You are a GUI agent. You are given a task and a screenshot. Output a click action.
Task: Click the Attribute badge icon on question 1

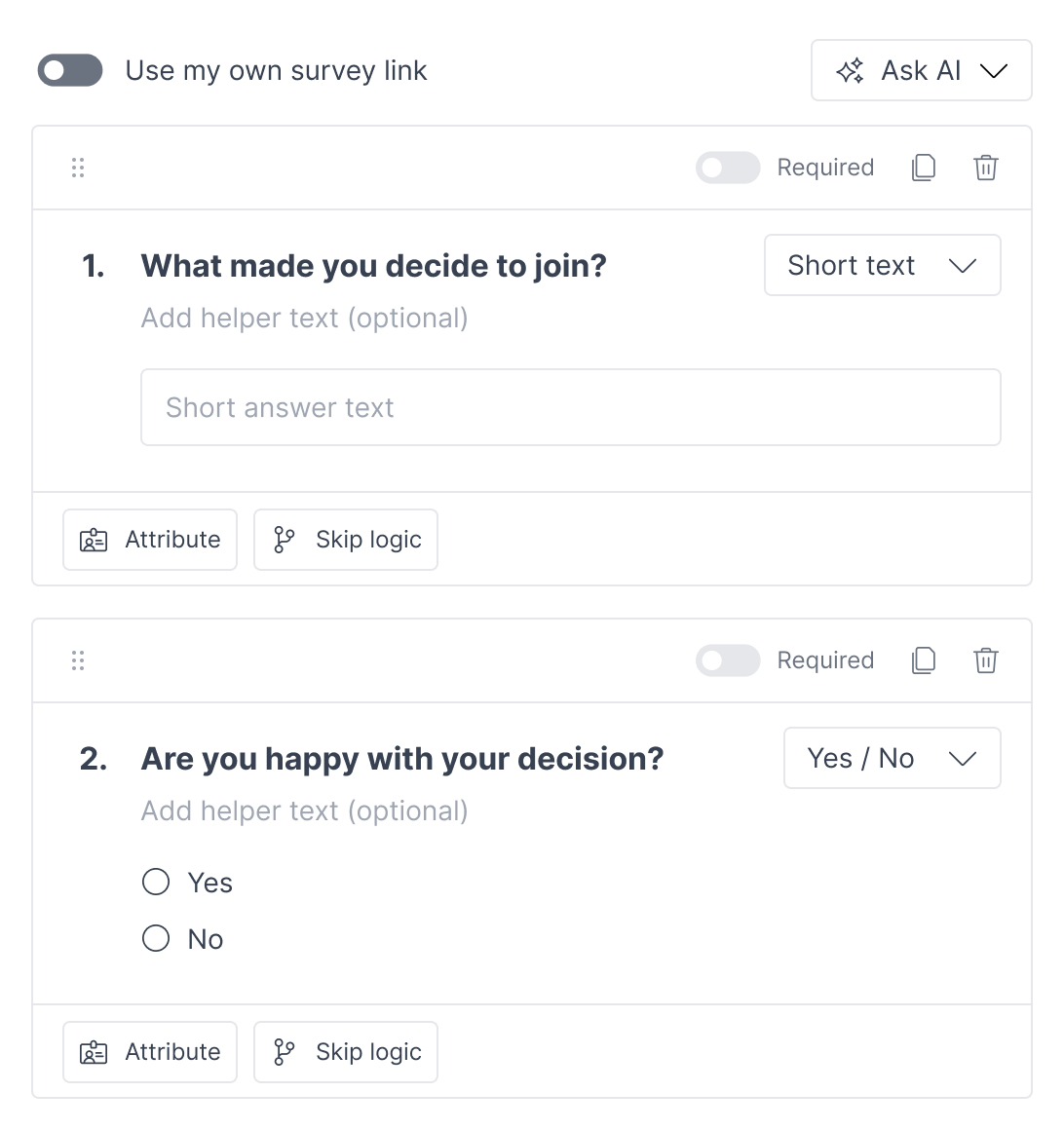pyautogui.click(x=93, y=539)
